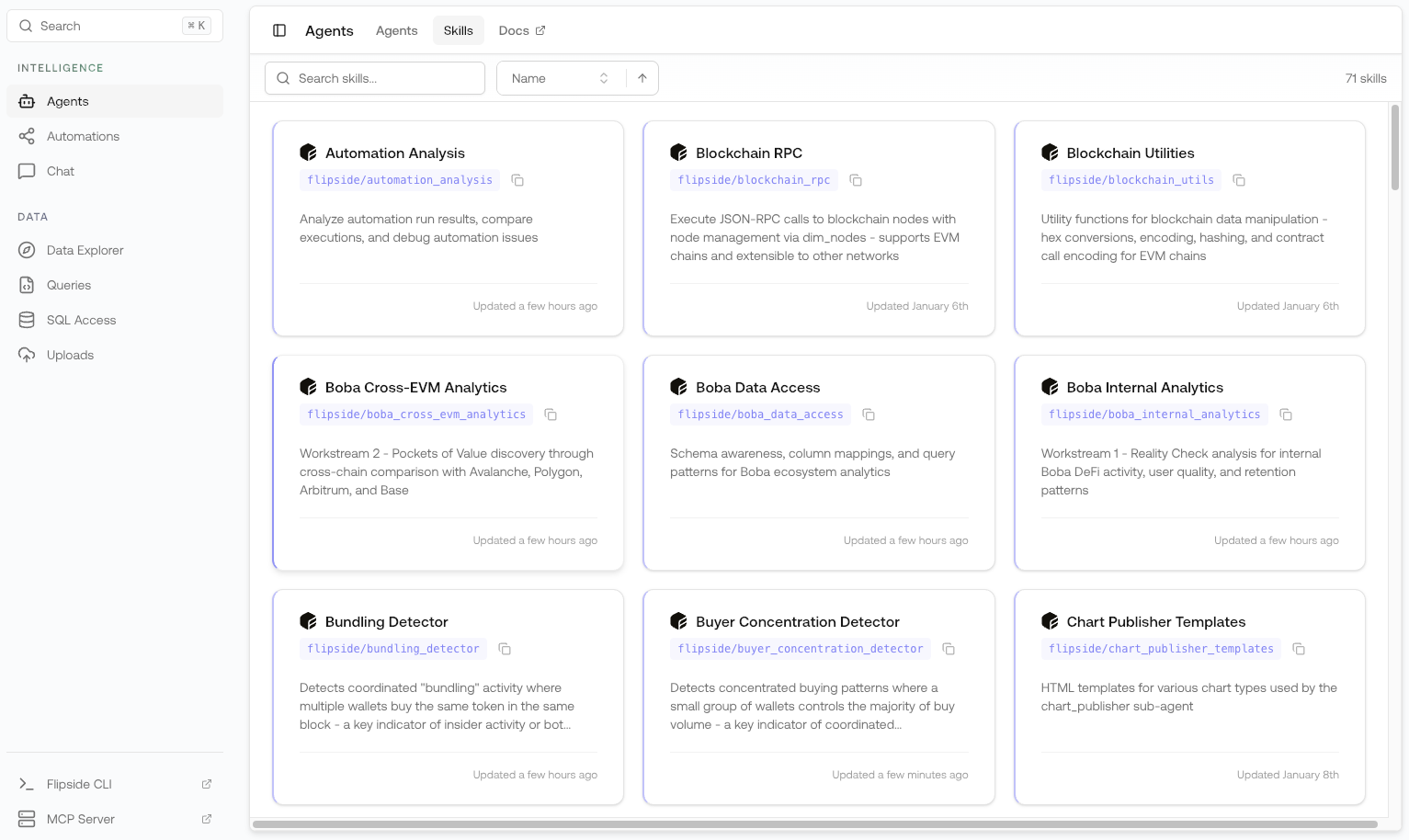Click the Blockchain RPC skill cube icon

(678, 153)
